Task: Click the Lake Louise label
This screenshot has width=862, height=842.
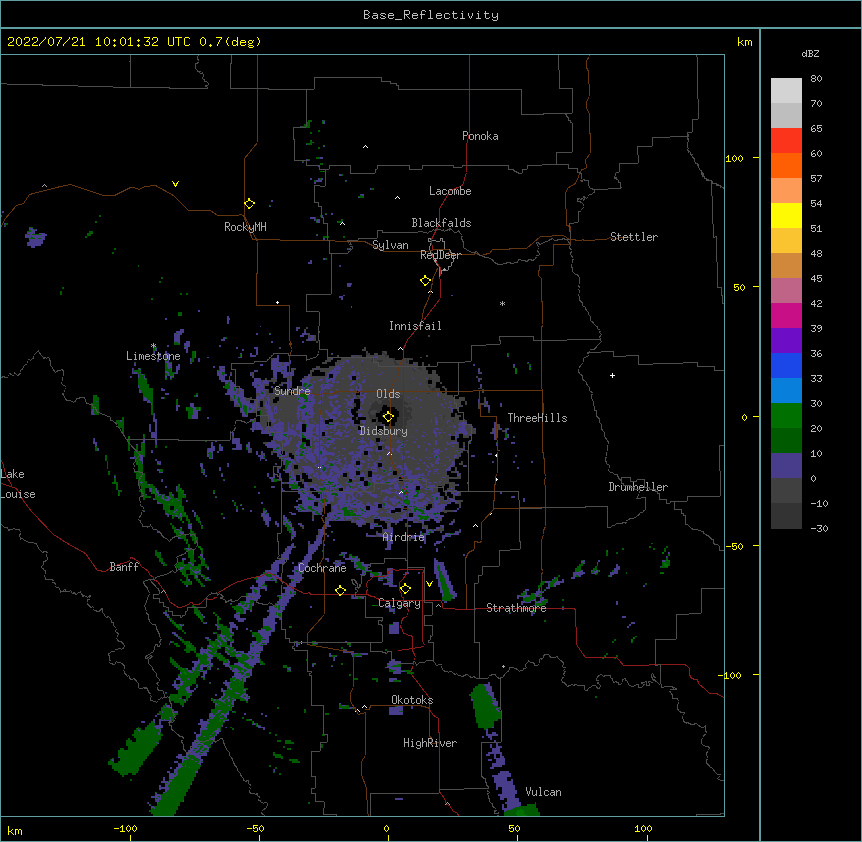Action: [x=18, y=484]
